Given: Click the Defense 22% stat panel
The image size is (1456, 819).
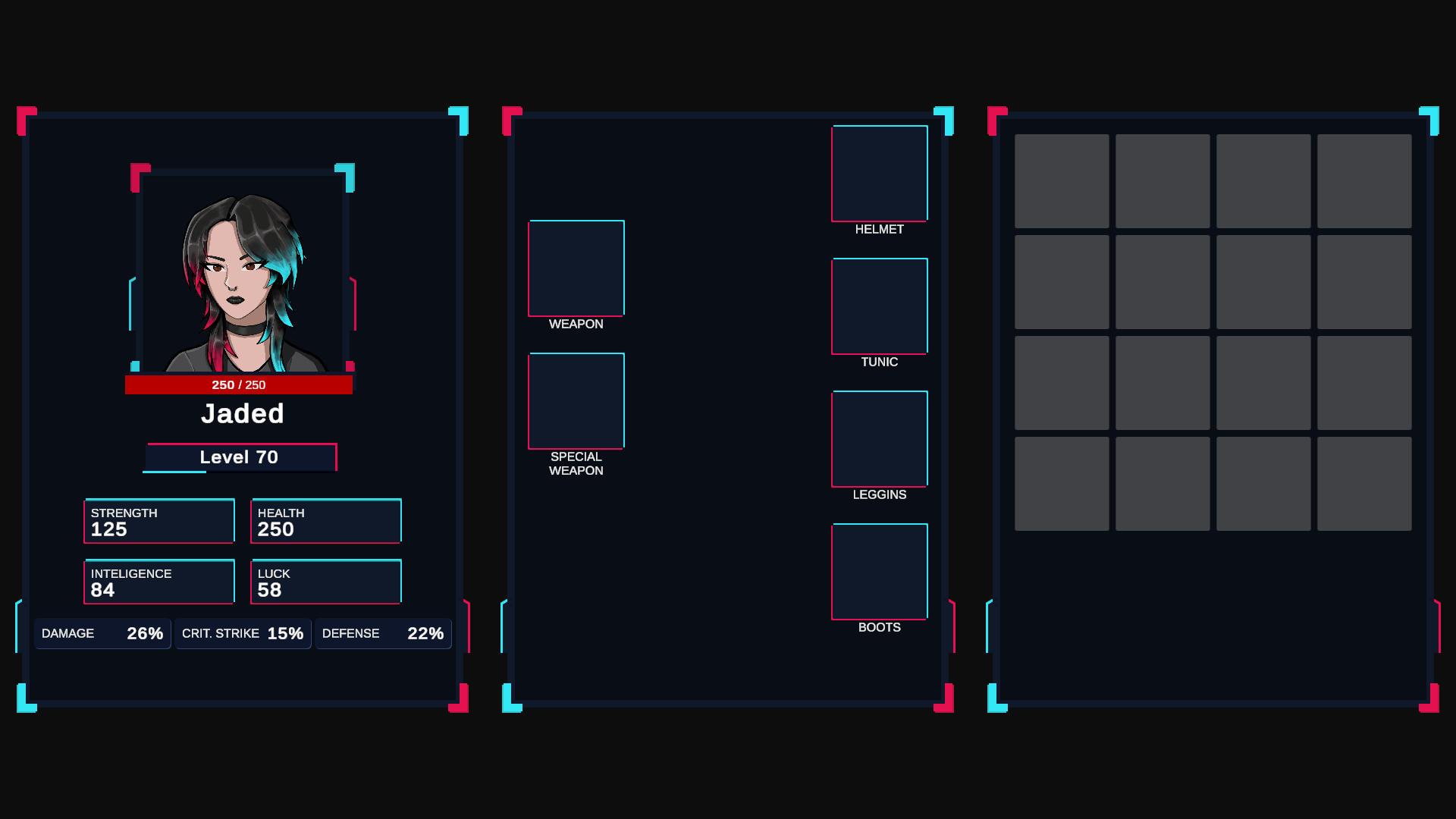Looking at the screenshot, I should tap(383, 633).
